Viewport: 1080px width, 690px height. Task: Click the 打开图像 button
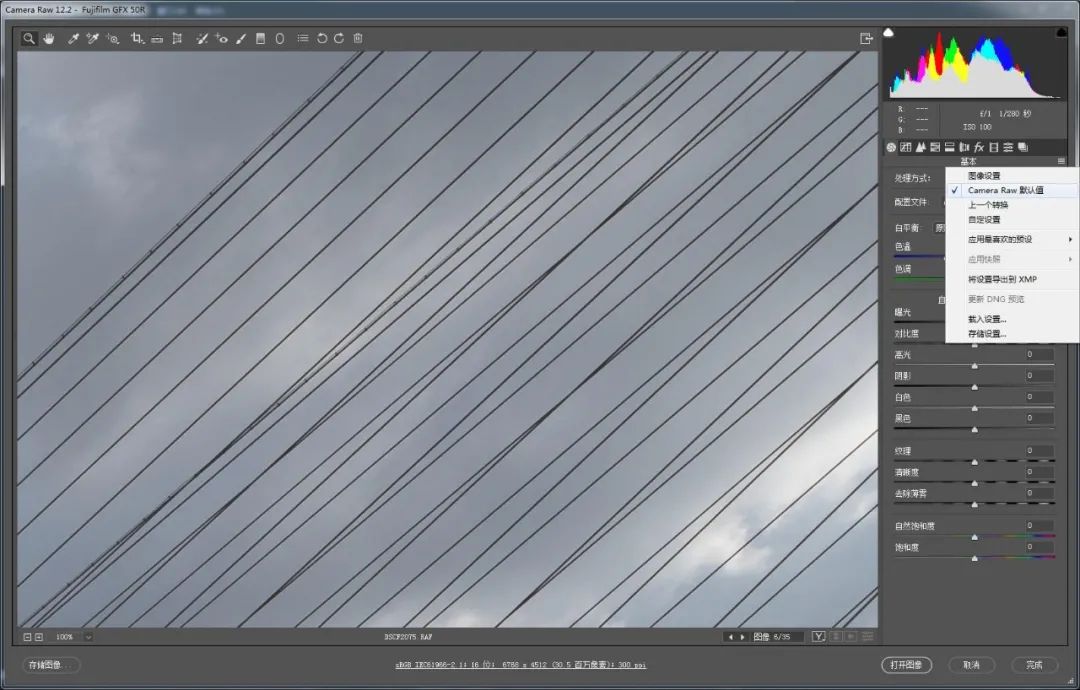pos(906,665)
